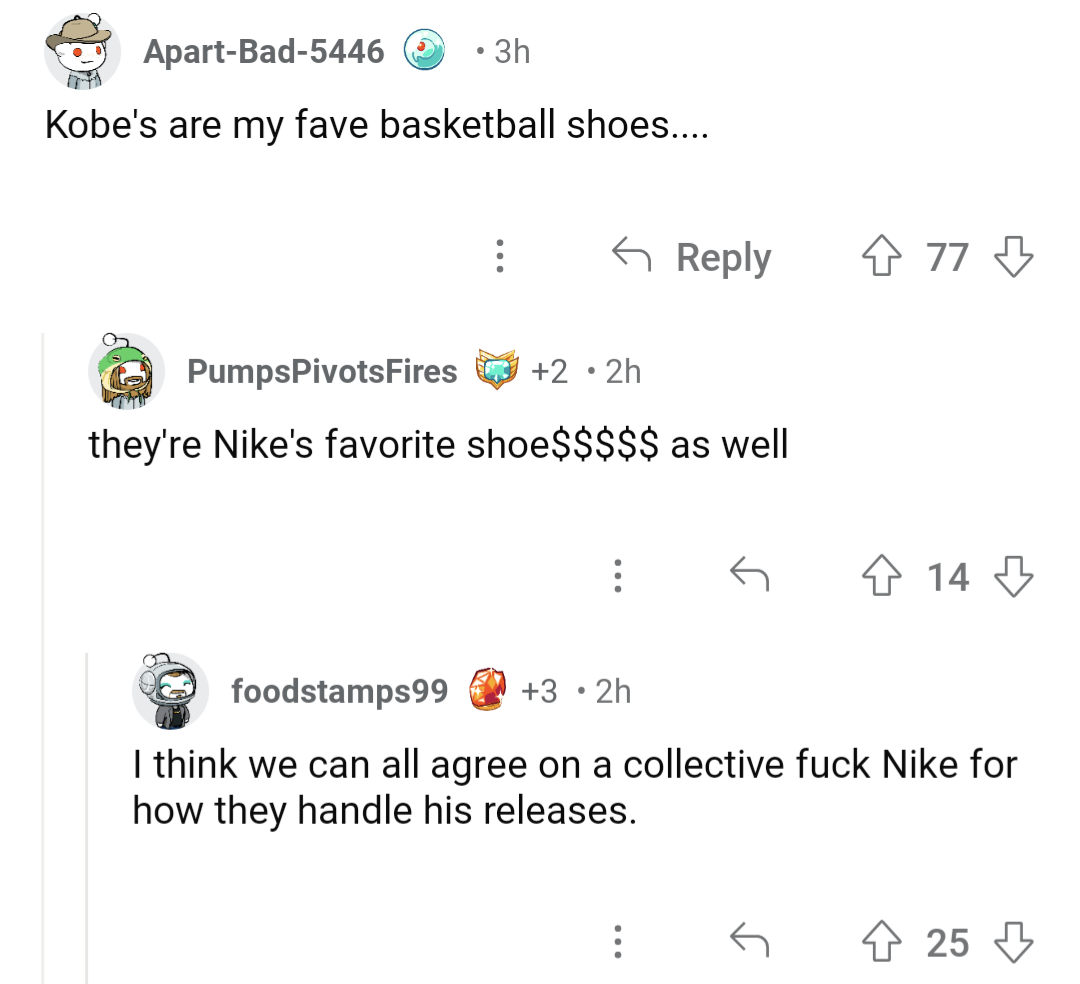Open the overflow menu on Apart-Bad-5446's comment
Screen dimensions: 1080x984
[x=500, y=256]
